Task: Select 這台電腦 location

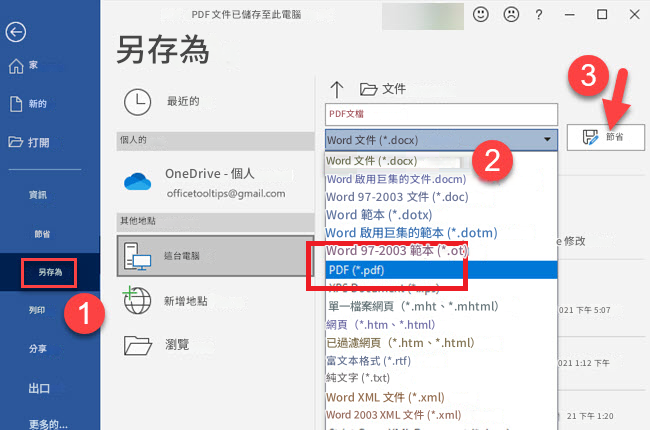Action: click(215, 256)
